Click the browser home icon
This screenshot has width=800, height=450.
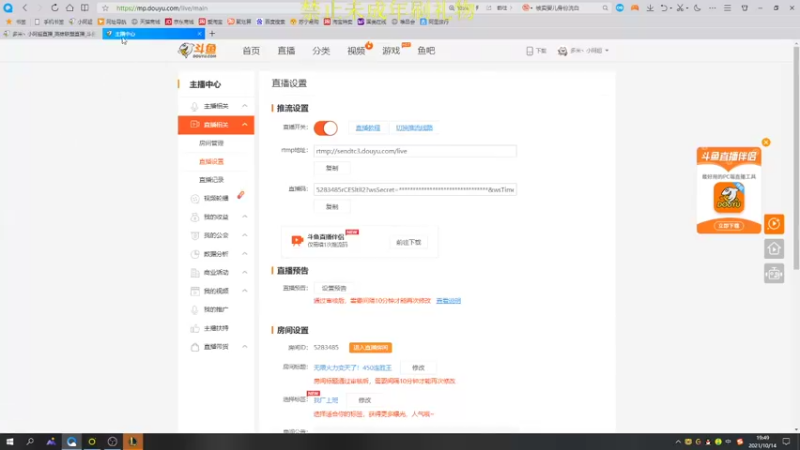coord(69,8)
